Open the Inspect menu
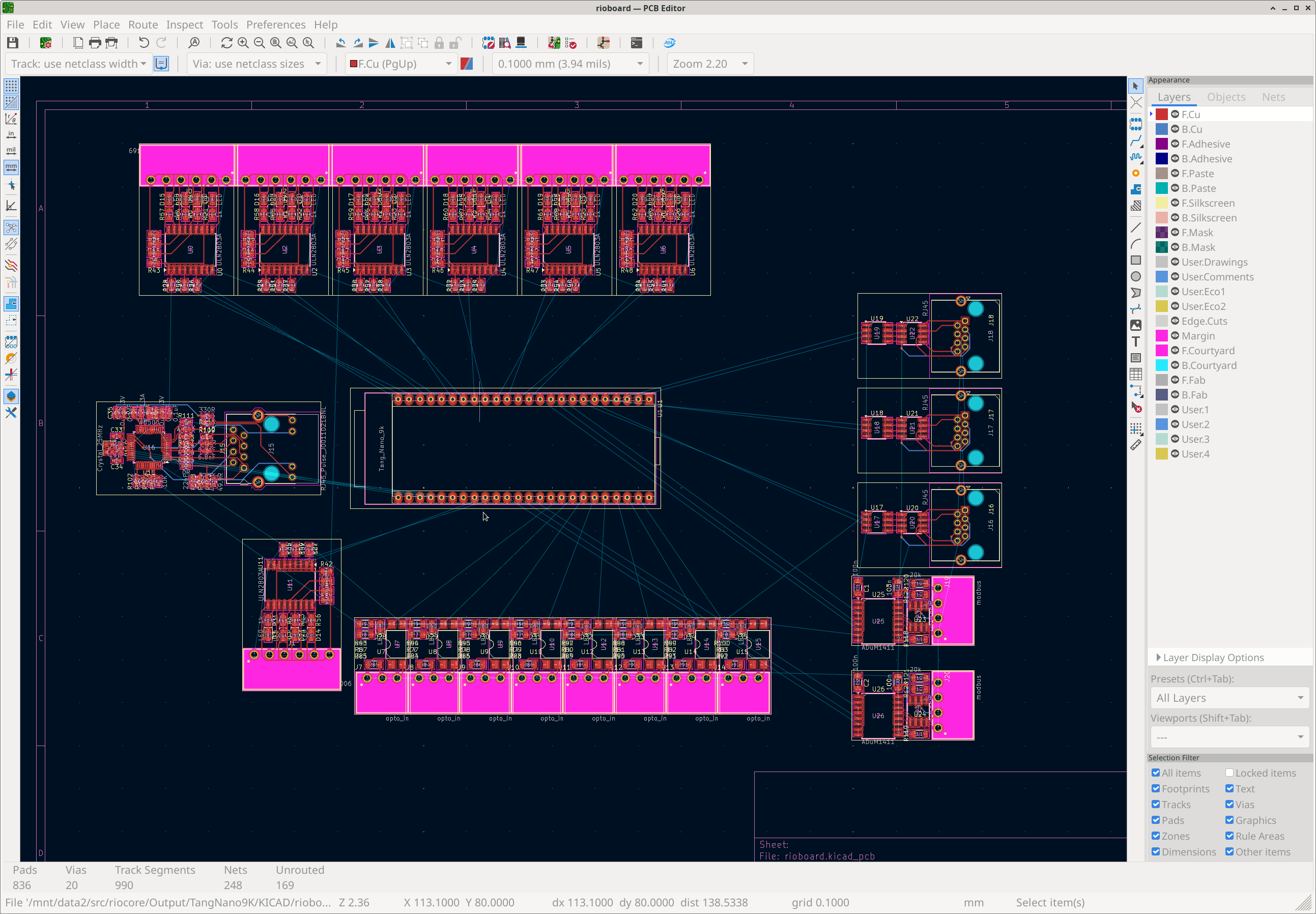The image size is (1316, 914). coord(184,24)
